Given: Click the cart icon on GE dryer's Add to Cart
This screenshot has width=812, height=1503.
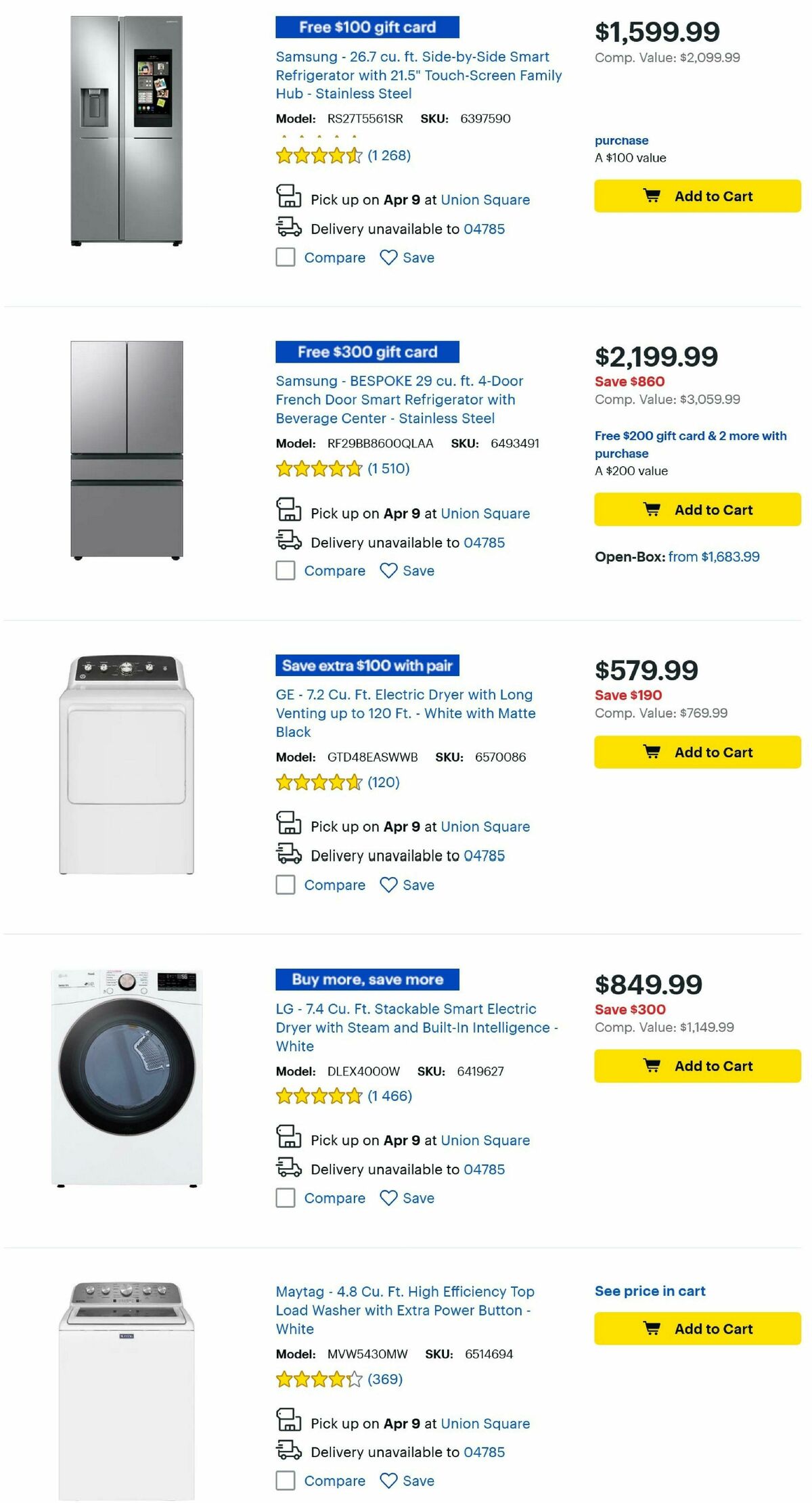Looking at the screenshot, I should (x=652, y=752).
